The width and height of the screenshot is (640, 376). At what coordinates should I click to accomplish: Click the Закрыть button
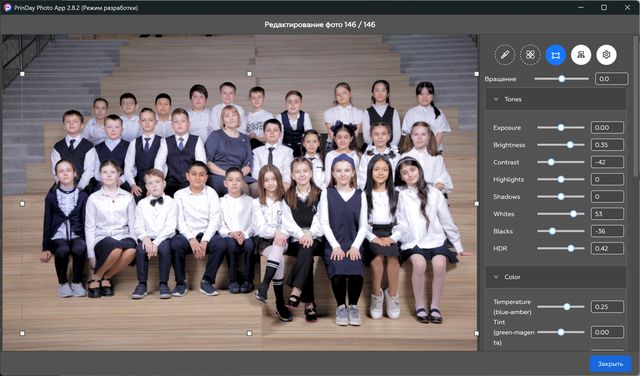[x=611, y=364]
